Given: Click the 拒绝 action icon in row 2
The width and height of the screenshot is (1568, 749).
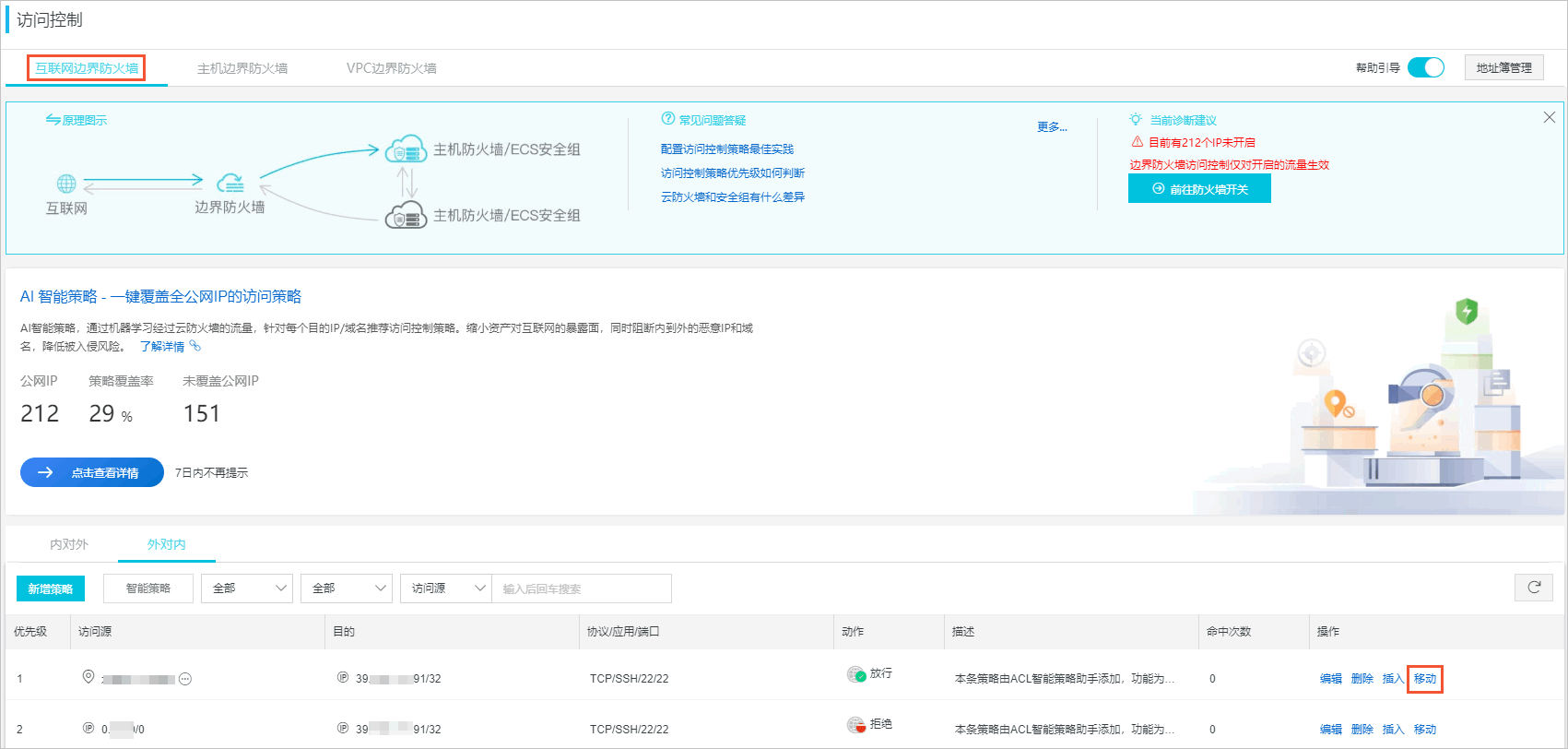Looking at the screenshot, I should click(856, 725).
